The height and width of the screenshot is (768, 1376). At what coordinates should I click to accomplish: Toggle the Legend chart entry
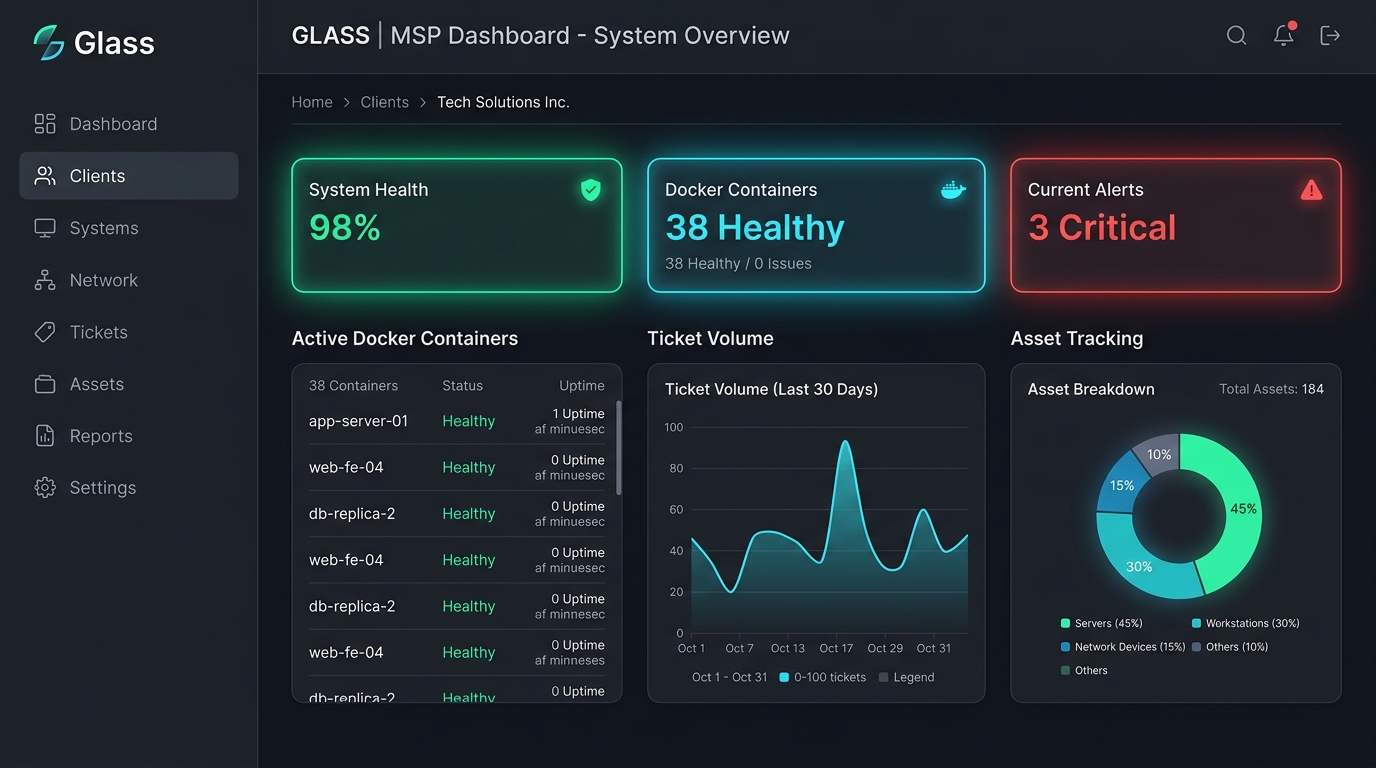[x=906, y=677]
